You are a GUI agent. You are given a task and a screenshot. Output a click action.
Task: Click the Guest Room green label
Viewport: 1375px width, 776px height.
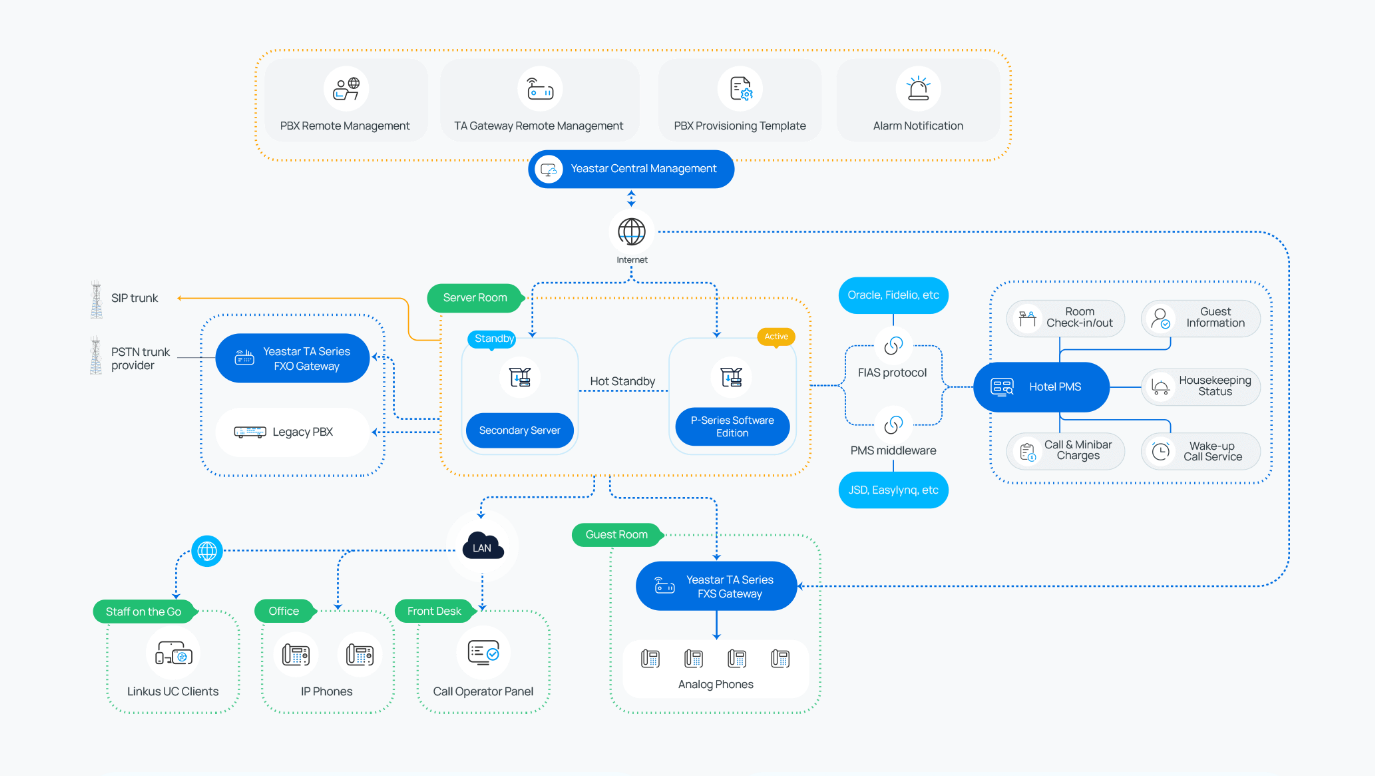(616, 535)
